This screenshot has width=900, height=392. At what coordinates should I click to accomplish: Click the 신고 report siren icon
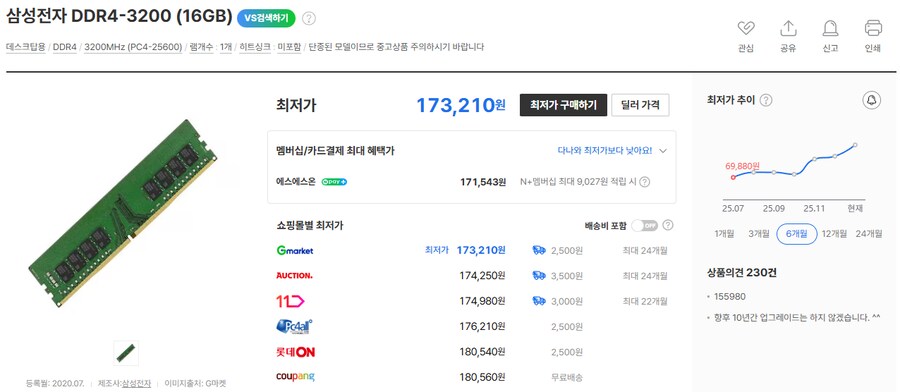[830, 28]
